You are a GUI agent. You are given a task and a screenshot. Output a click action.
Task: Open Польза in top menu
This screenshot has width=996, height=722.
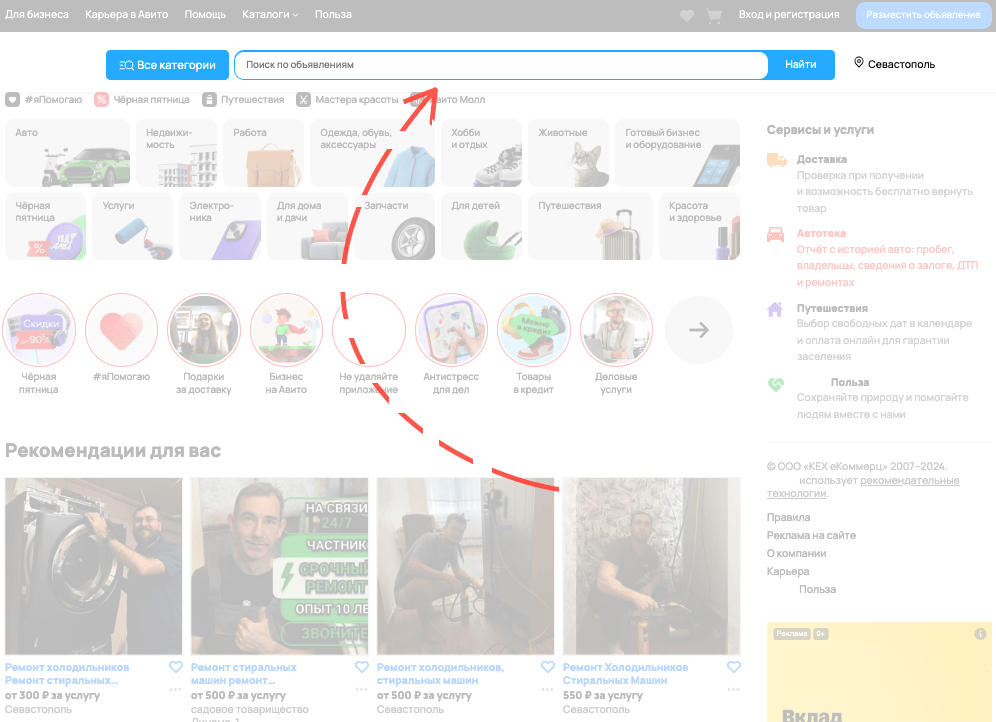333,14
